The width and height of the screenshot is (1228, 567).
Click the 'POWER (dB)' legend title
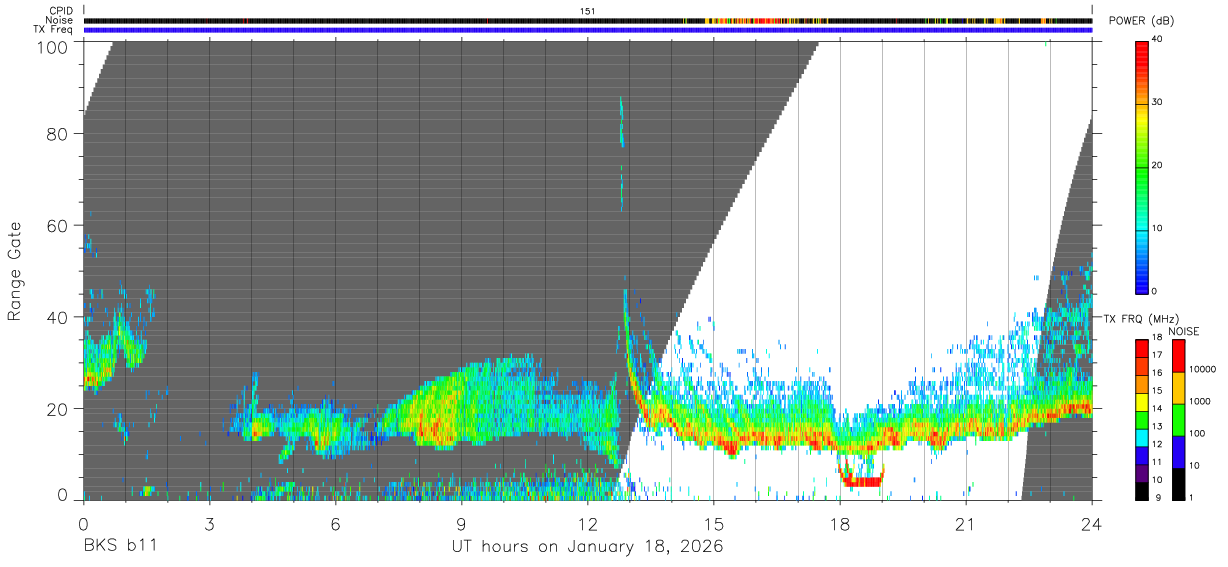[x=1141, y=21]
